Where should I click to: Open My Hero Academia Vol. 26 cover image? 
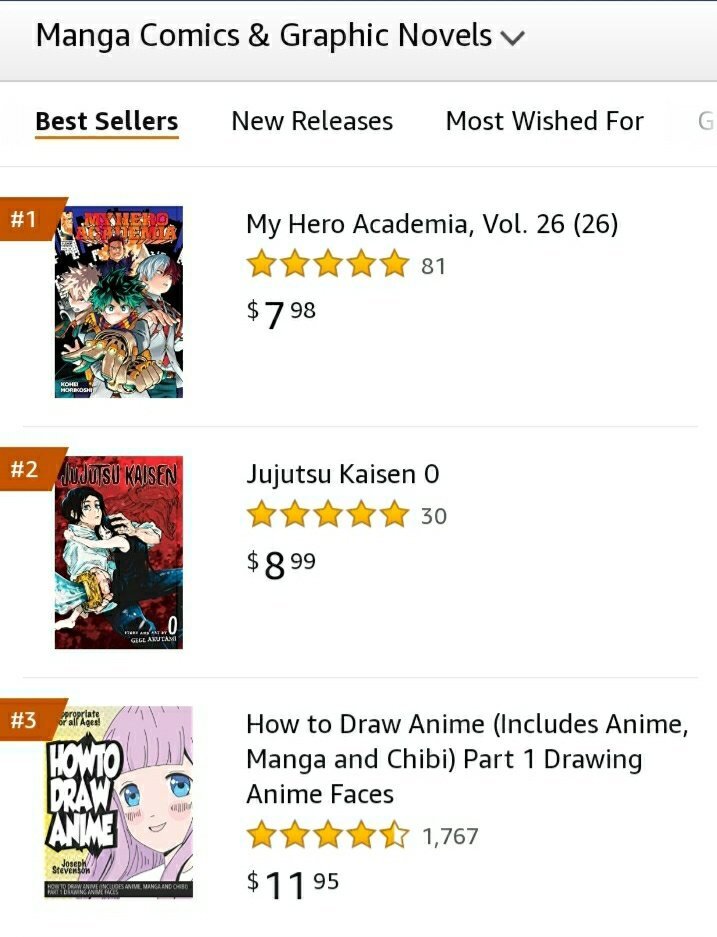tap(119, 302)
